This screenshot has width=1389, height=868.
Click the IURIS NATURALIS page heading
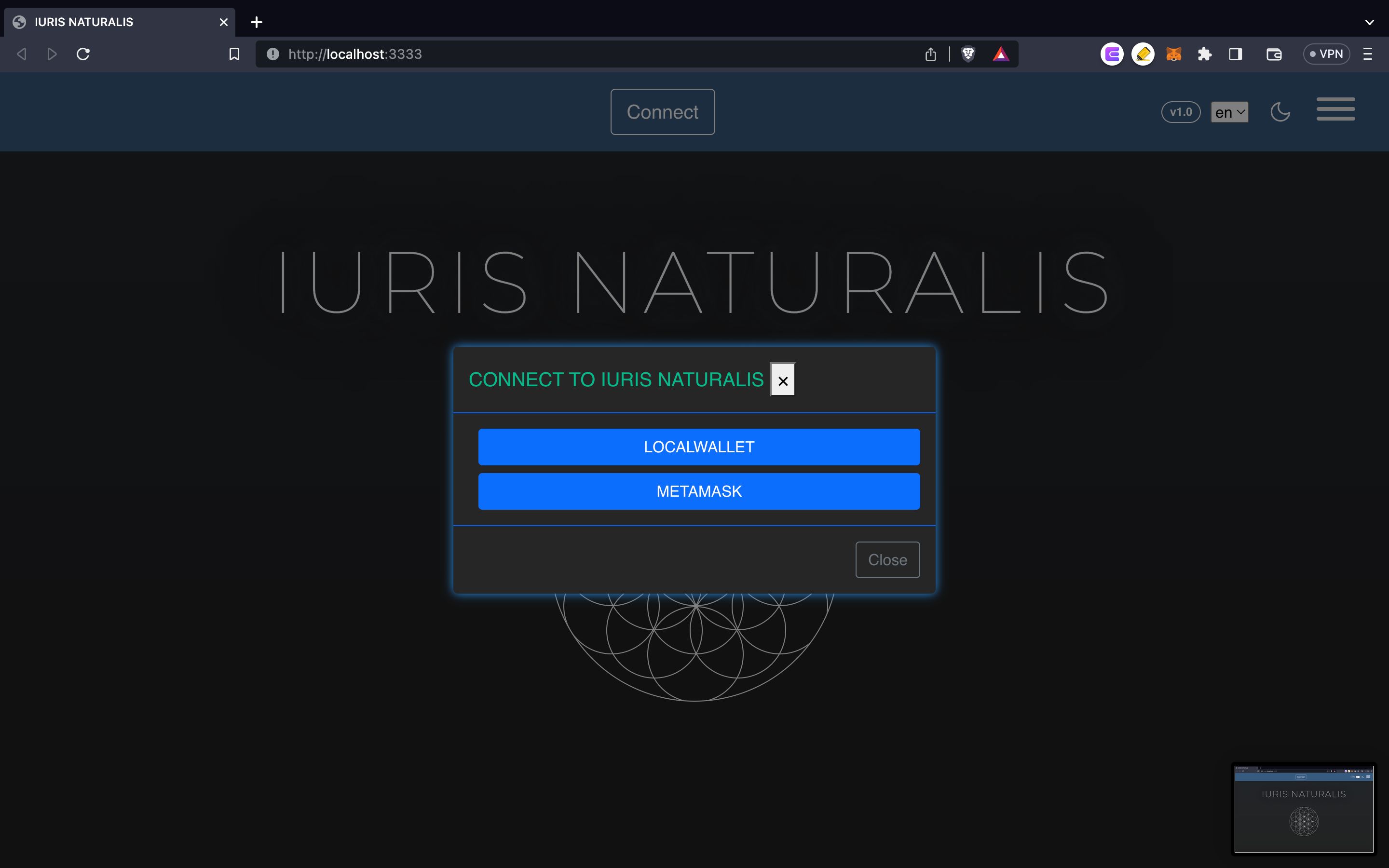[x=694, y=282]
